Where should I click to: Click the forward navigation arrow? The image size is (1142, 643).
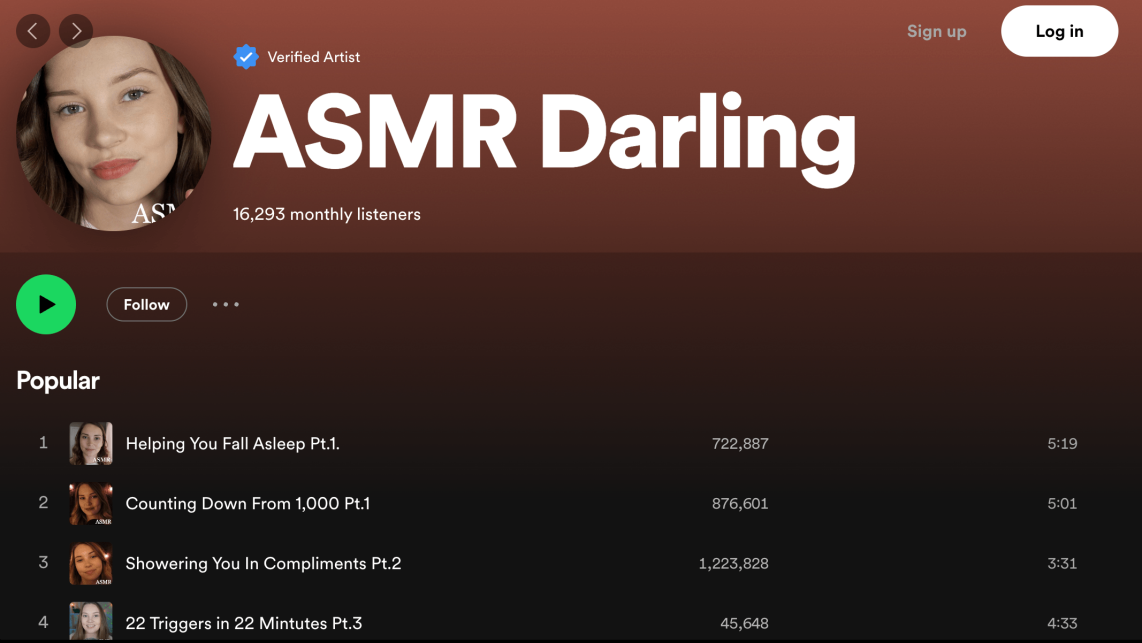tap(76, 31)
